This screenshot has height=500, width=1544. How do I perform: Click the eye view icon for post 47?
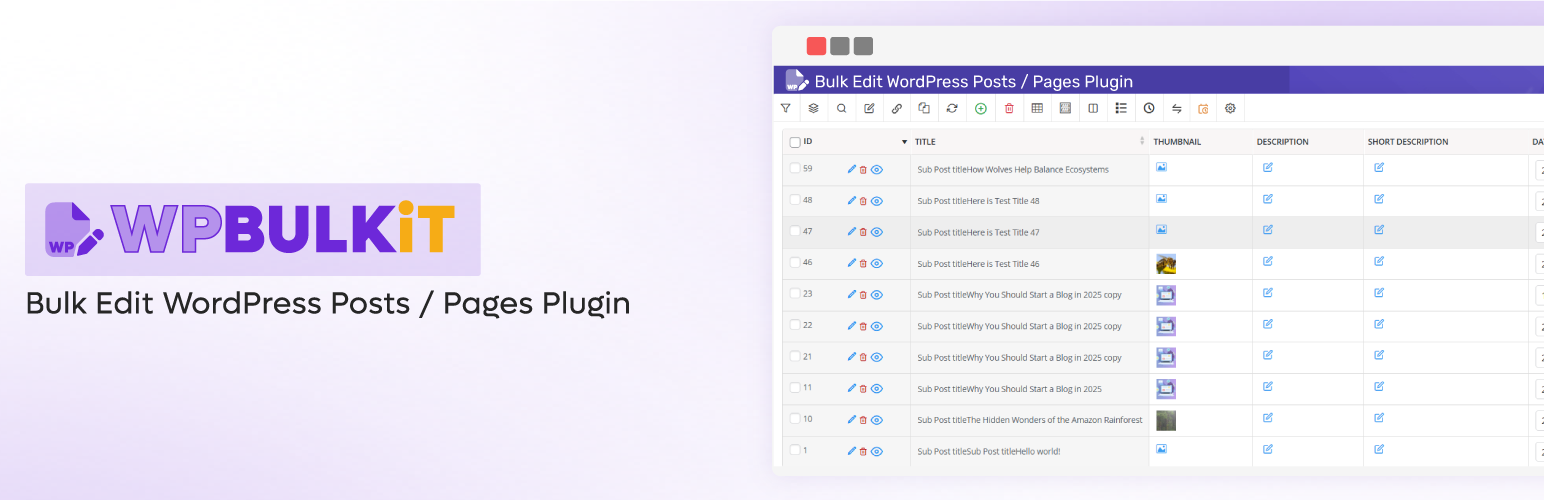877,232
